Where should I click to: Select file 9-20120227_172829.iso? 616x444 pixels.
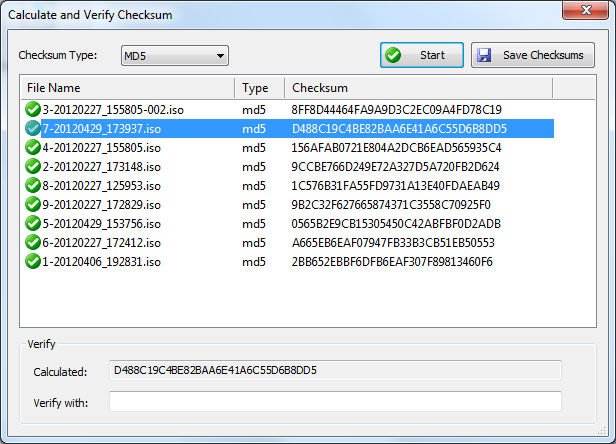[102, 205]
